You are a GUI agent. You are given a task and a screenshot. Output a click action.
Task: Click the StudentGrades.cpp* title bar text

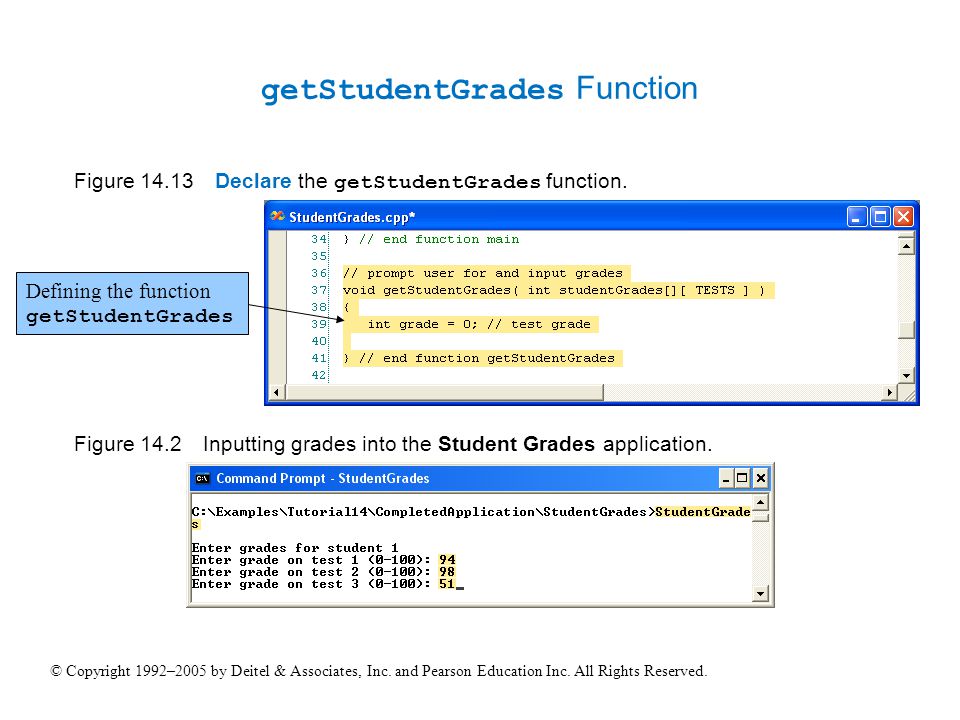coord(352,217)
